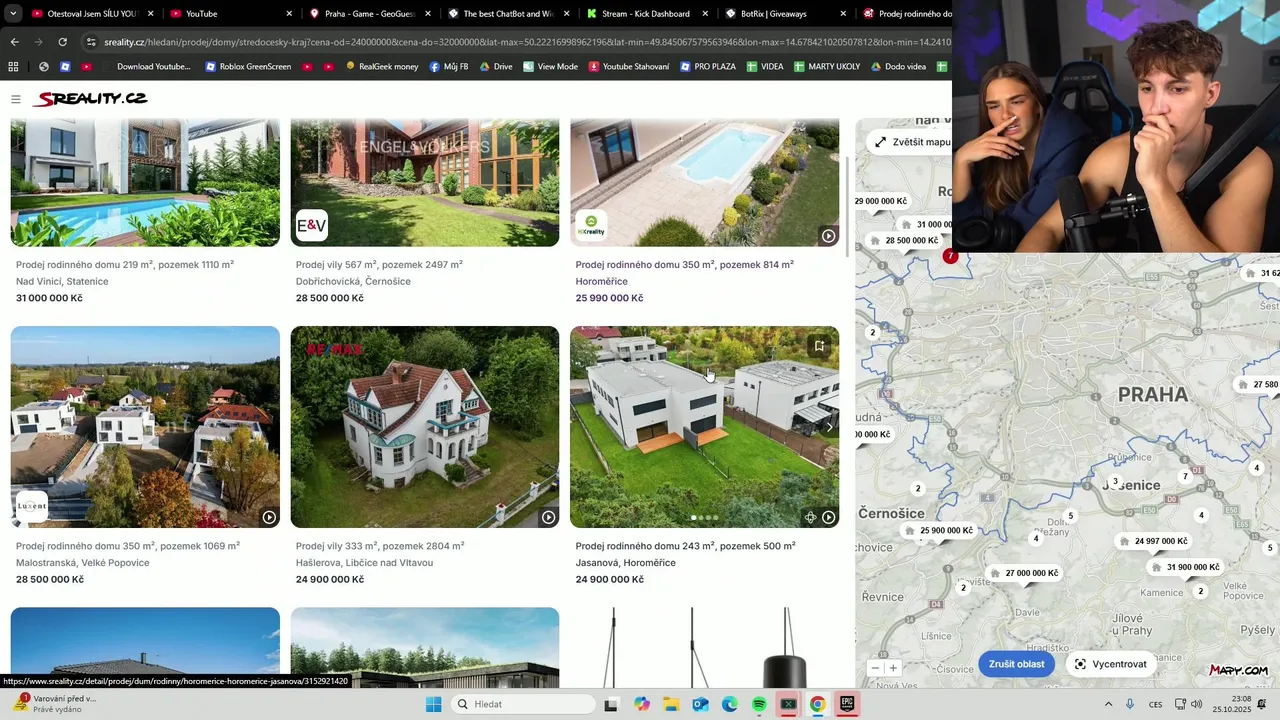The width and height of the screenshot is (1280, 720).
Task: Open 3D tour icon on Jasanová listing
Action: pos(810,517)
